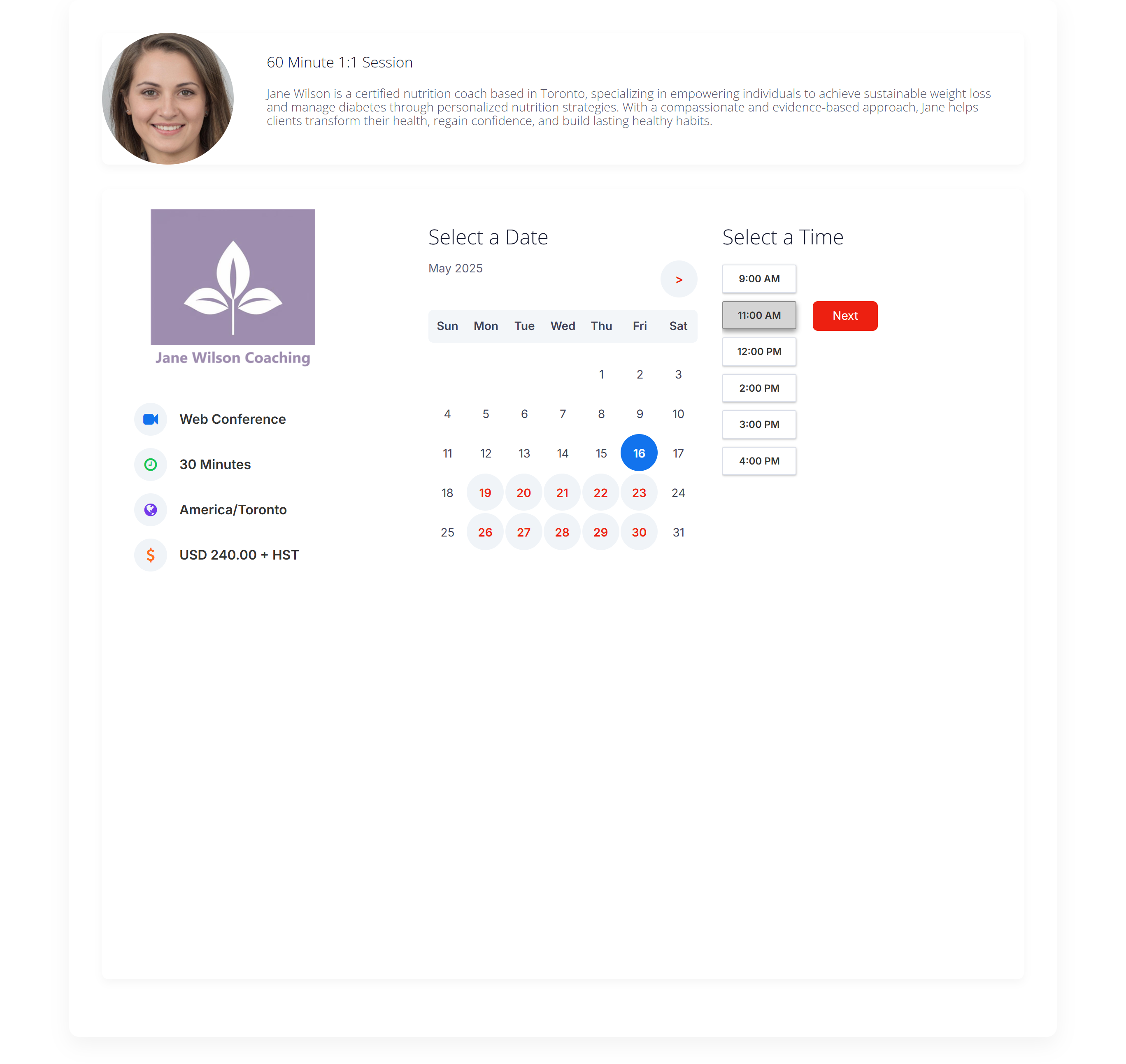Click the America/Toronto timezone text
The image size is (1126, 1064).
pyautogui.click(x=233, y=510)
